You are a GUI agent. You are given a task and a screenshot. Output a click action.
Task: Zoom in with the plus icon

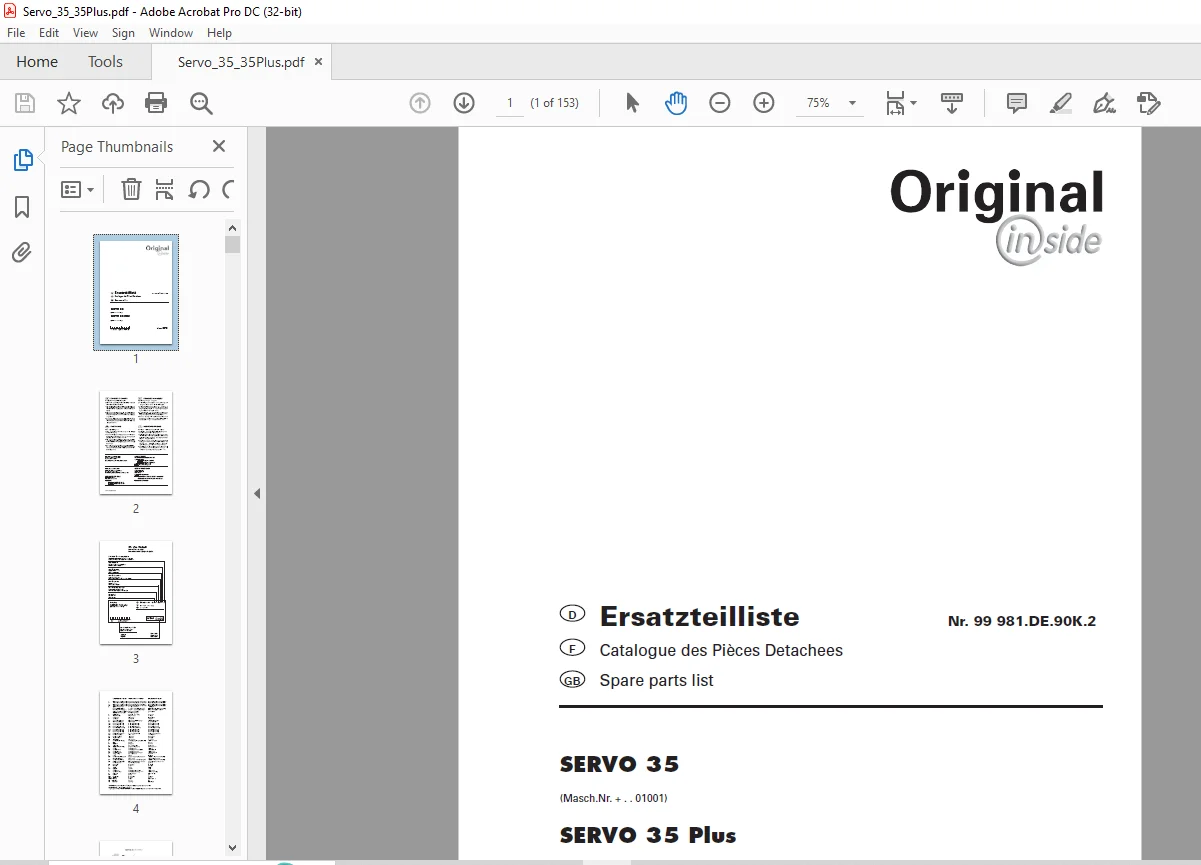coord(764,103)
